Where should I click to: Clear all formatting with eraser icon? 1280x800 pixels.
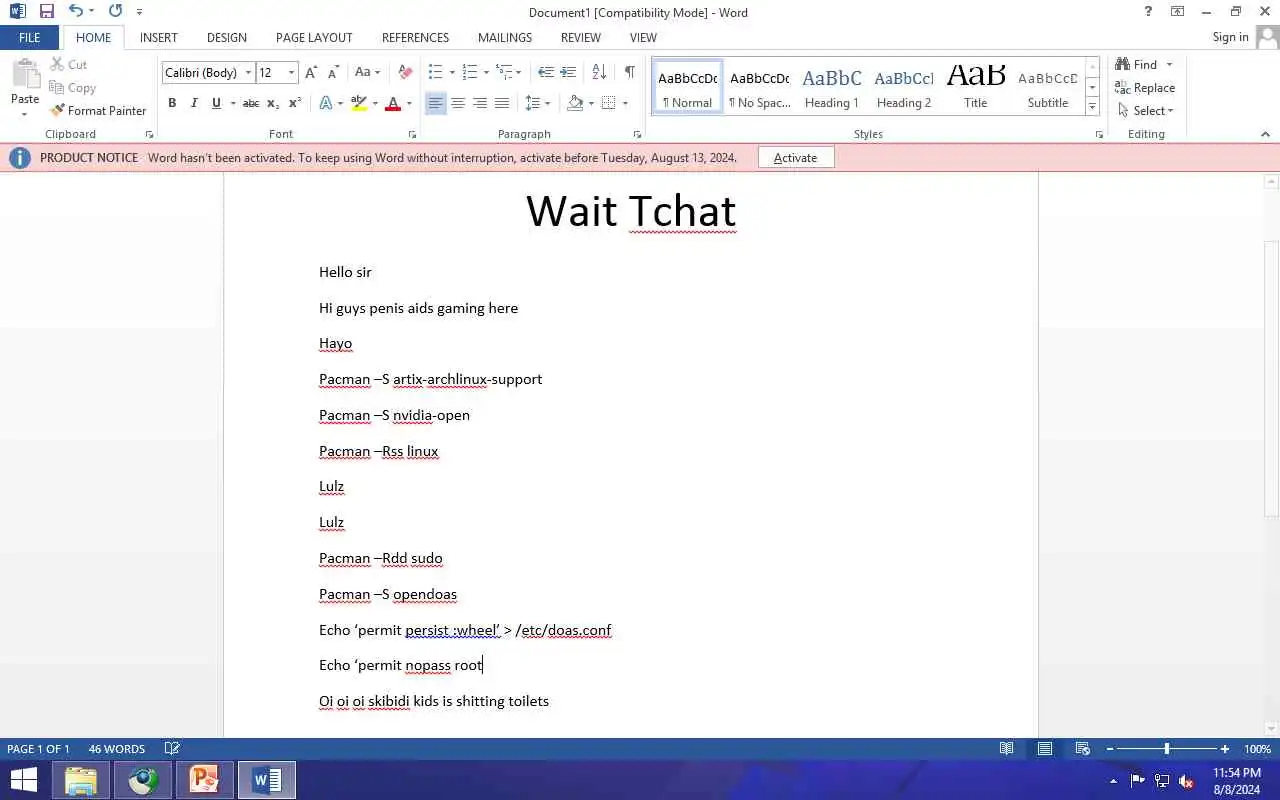[x=405, y=72]
